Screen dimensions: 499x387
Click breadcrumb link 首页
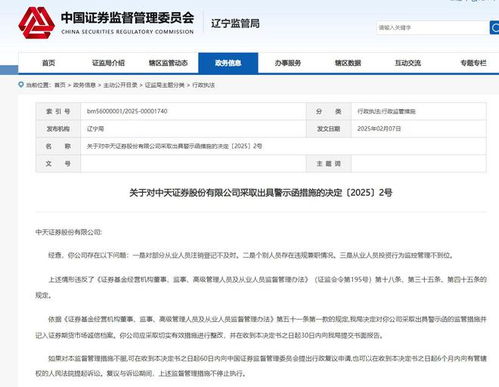(60, 85)
